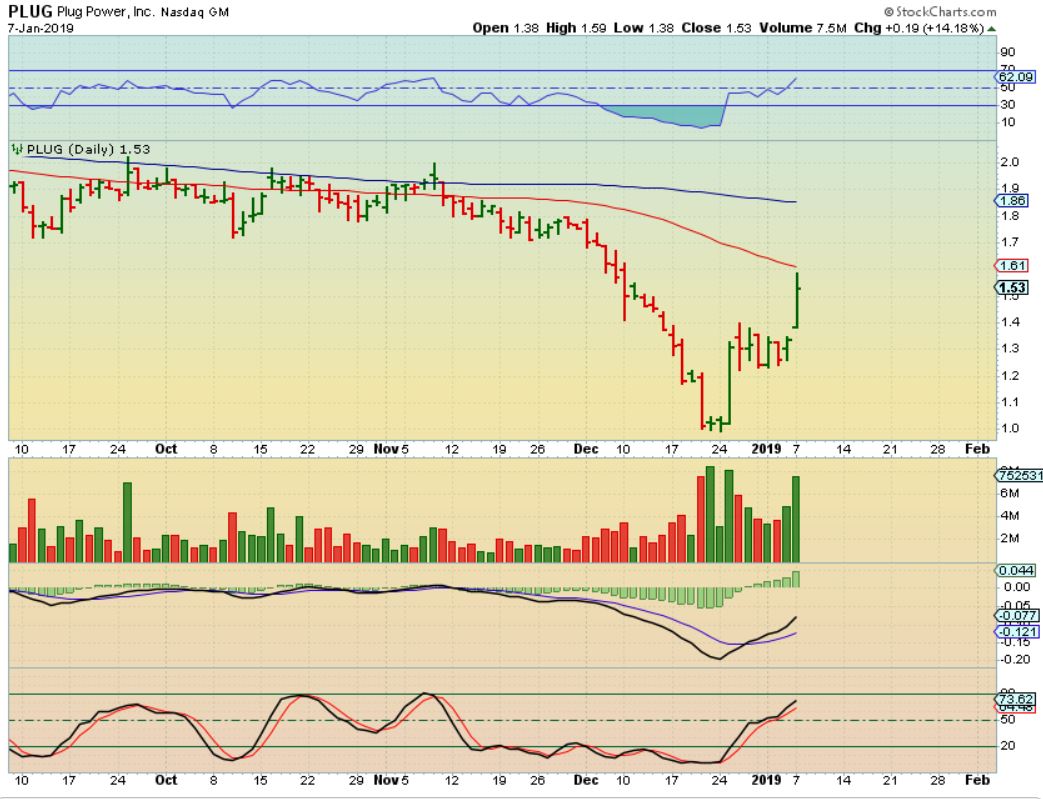Click the PLUG (Daily) 1.53 legend label
1043x799 pixels.
[88, 149]
